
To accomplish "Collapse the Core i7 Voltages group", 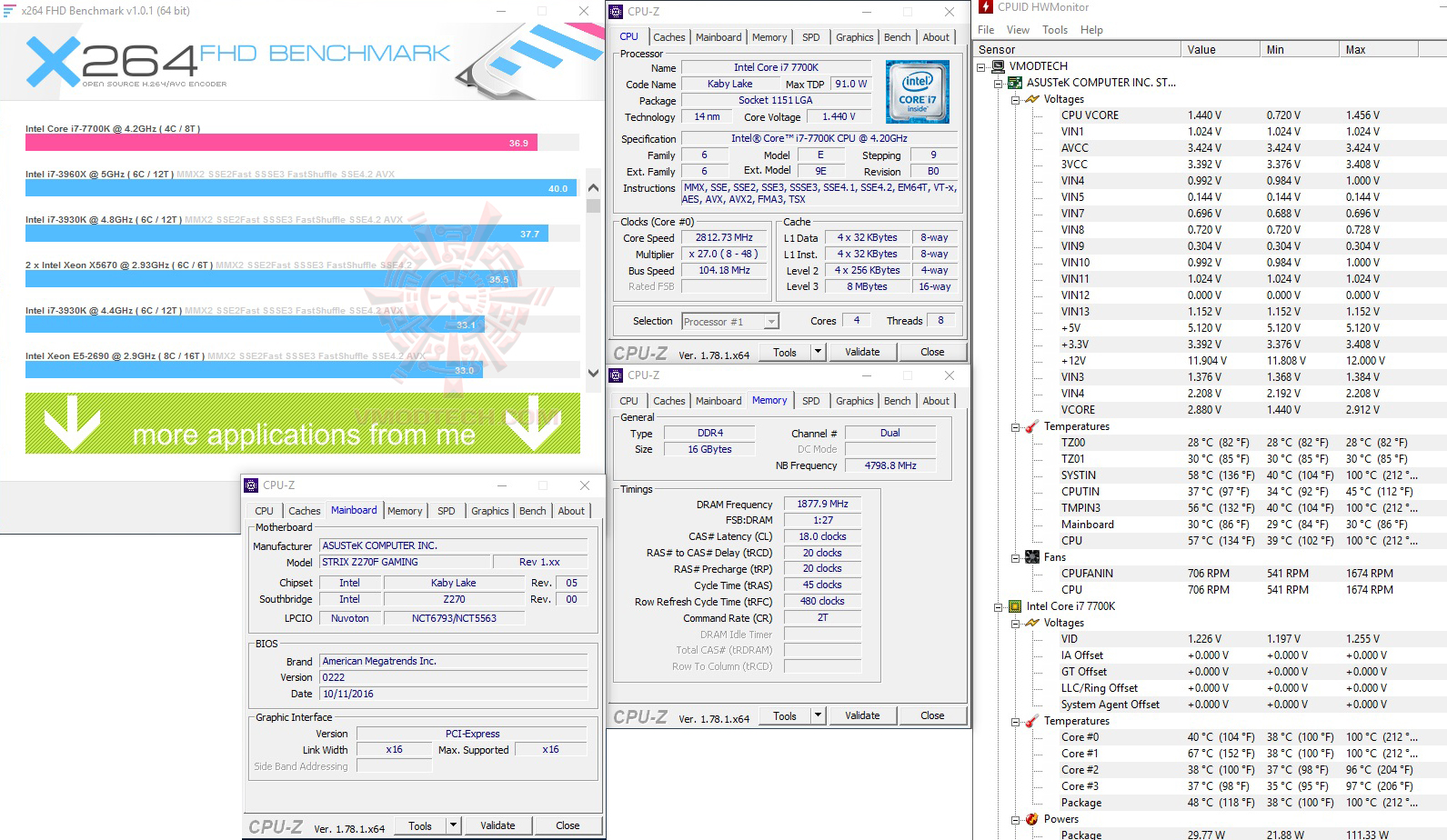I will [1015, 623].
